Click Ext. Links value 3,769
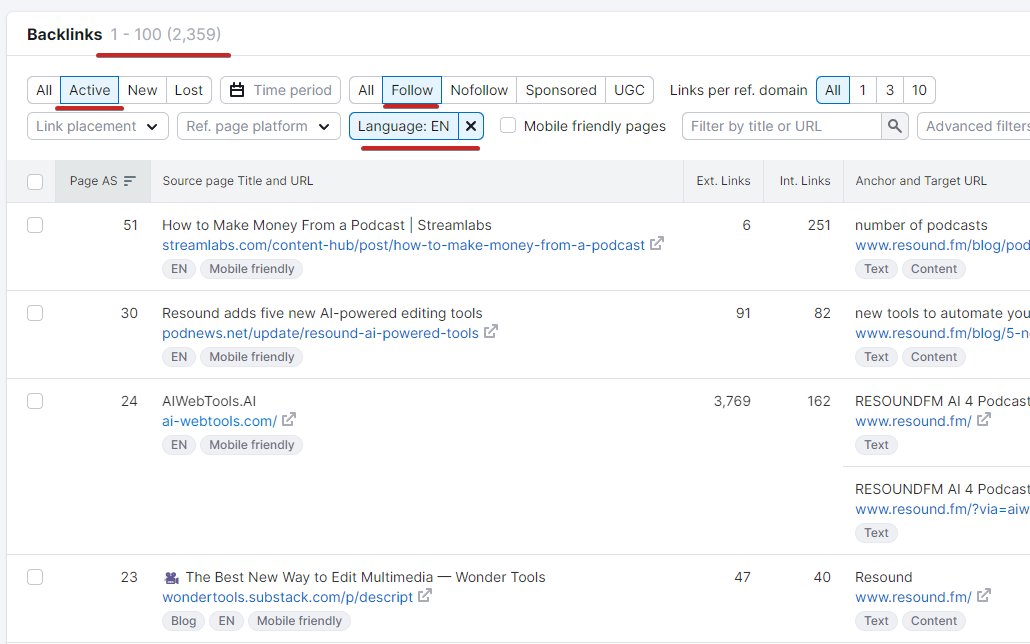This screenshot has height=644, width=1030. pyautogui.click(x=732, y=402)
